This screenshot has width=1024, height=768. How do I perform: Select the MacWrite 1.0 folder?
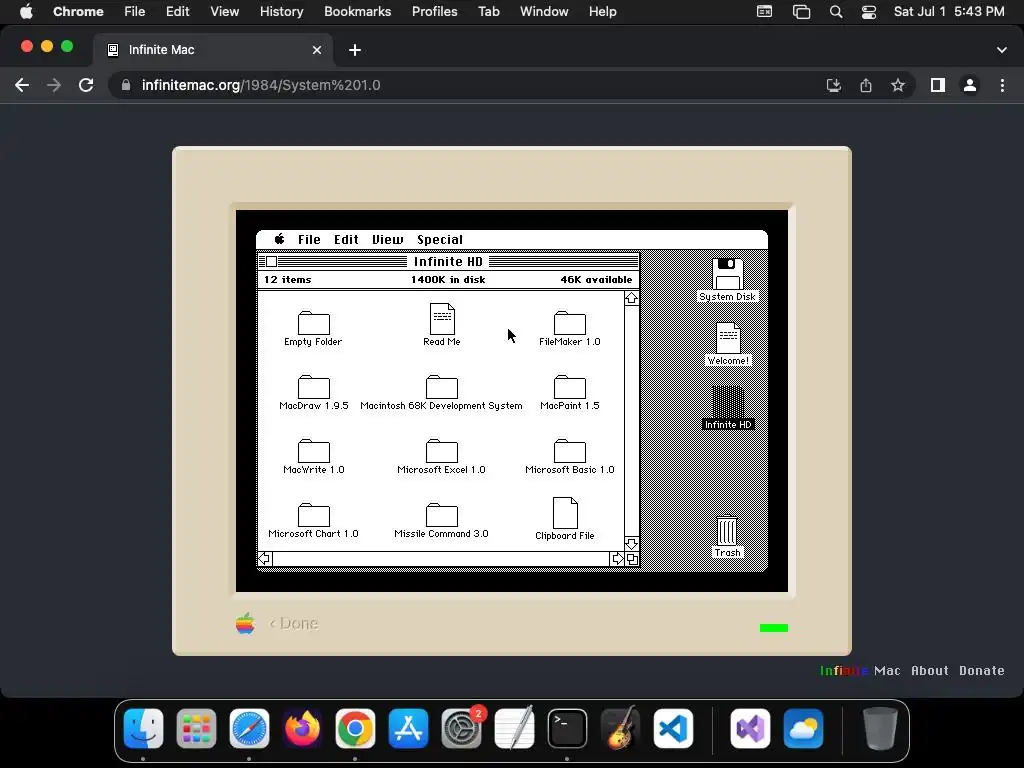click(313, 451)
